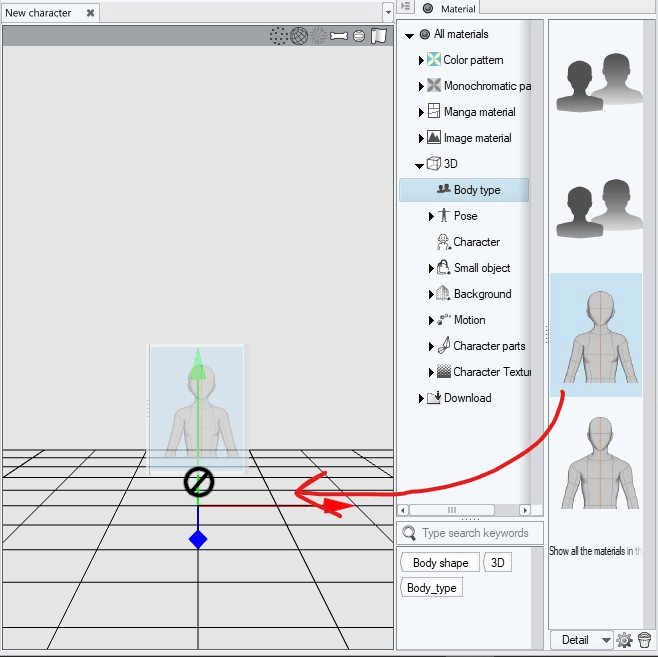Click the tree horizontal scrollbar thumb
658x657 pixels.
tap(452, 510)
